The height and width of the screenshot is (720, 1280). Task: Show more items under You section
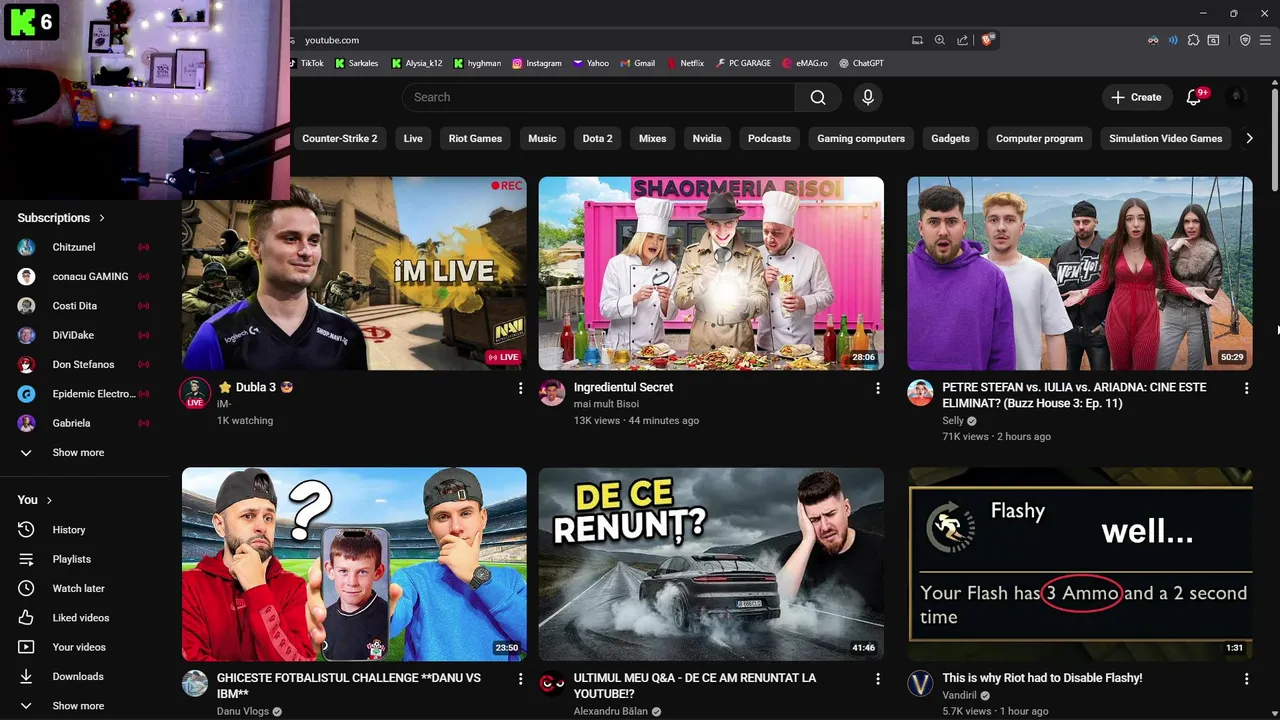(77, 706)
